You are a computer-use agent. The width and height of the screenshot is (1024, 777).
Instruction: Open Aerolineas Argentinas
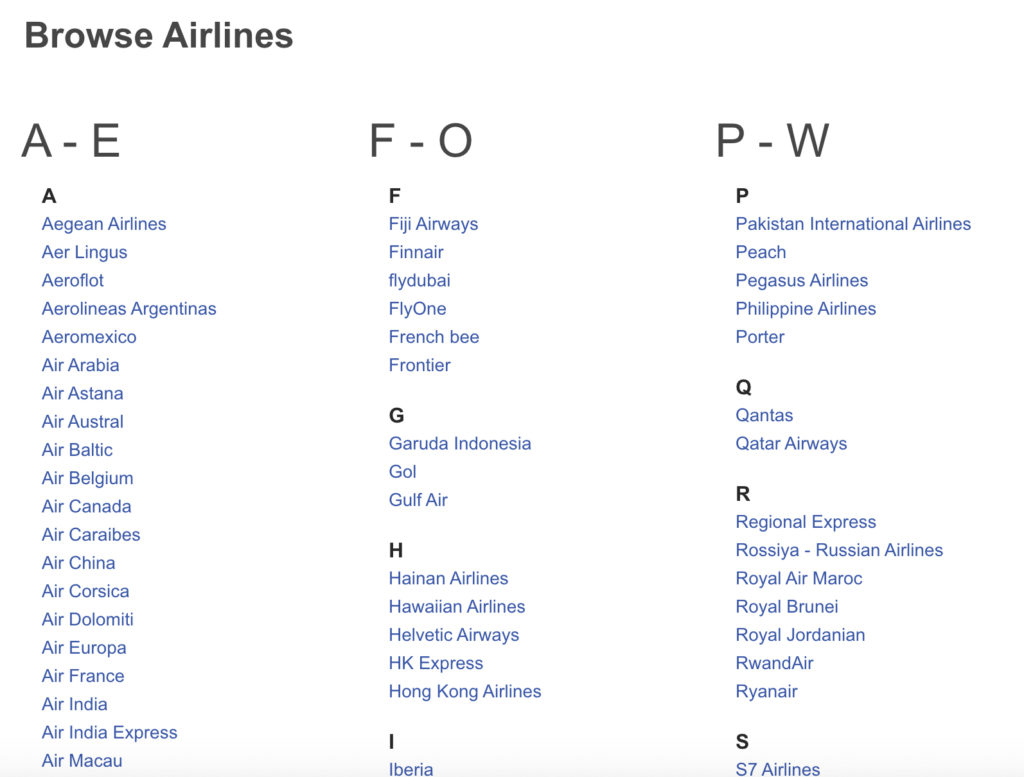128,308
